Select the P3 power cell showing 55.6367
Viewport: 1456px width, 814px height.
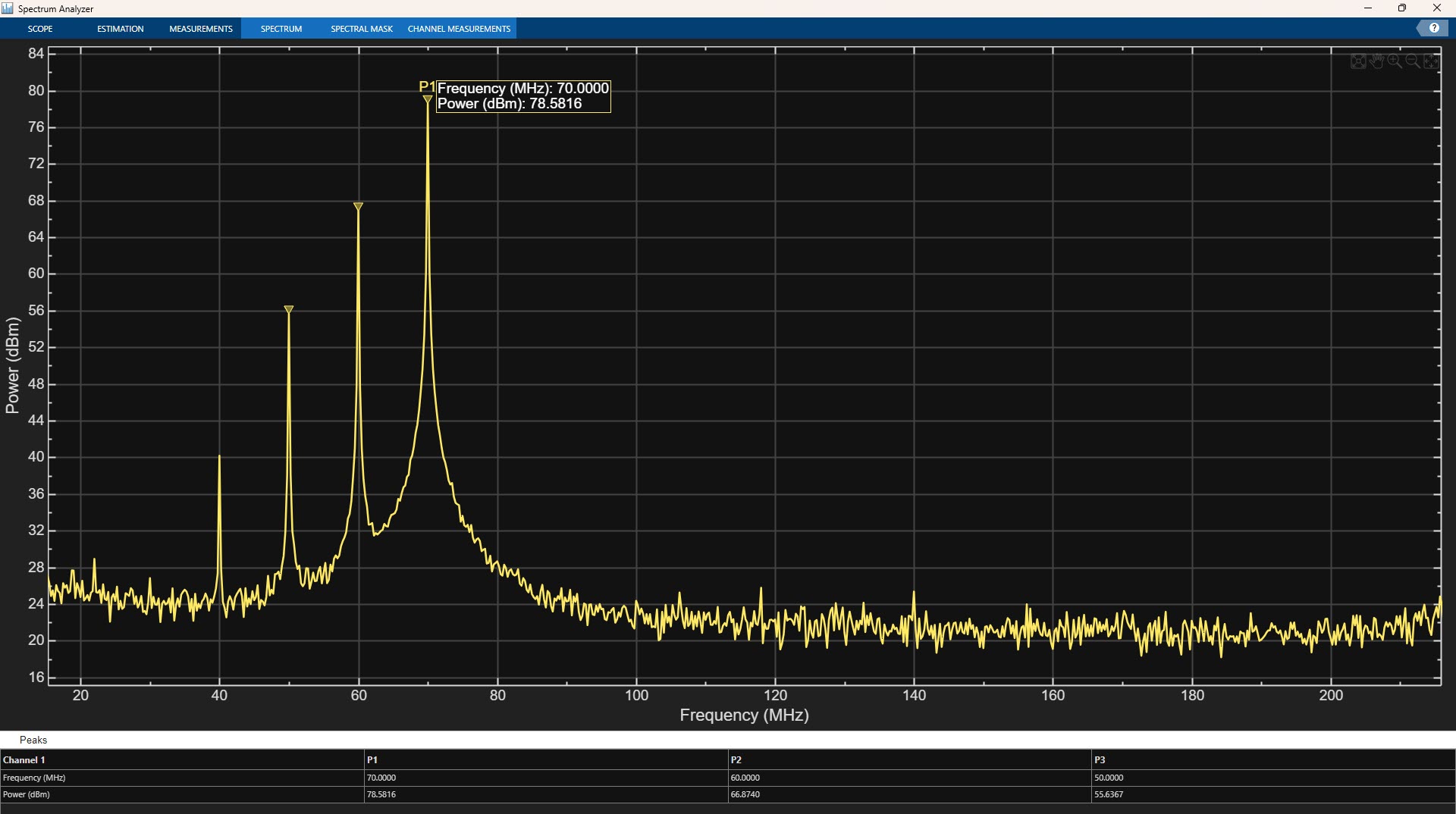pos(1109,794)
